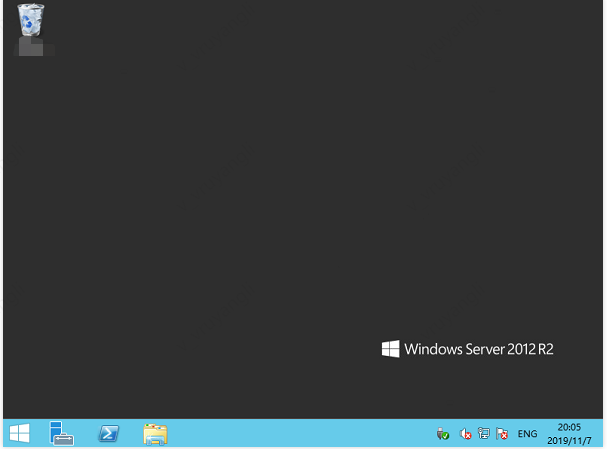Click the muted speaker volume tray icon

pos(465,434)
